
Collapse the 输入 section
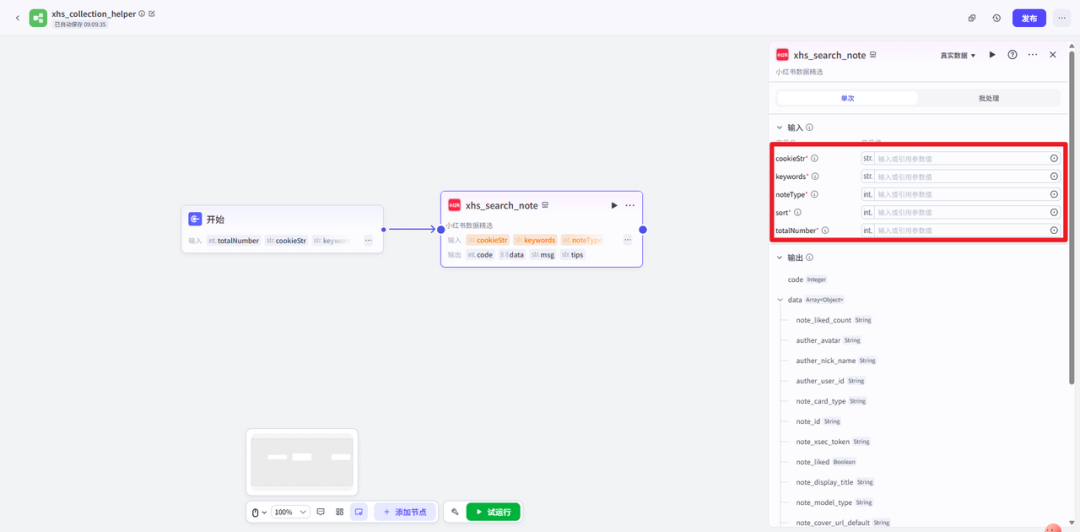[x=780, y=128]
